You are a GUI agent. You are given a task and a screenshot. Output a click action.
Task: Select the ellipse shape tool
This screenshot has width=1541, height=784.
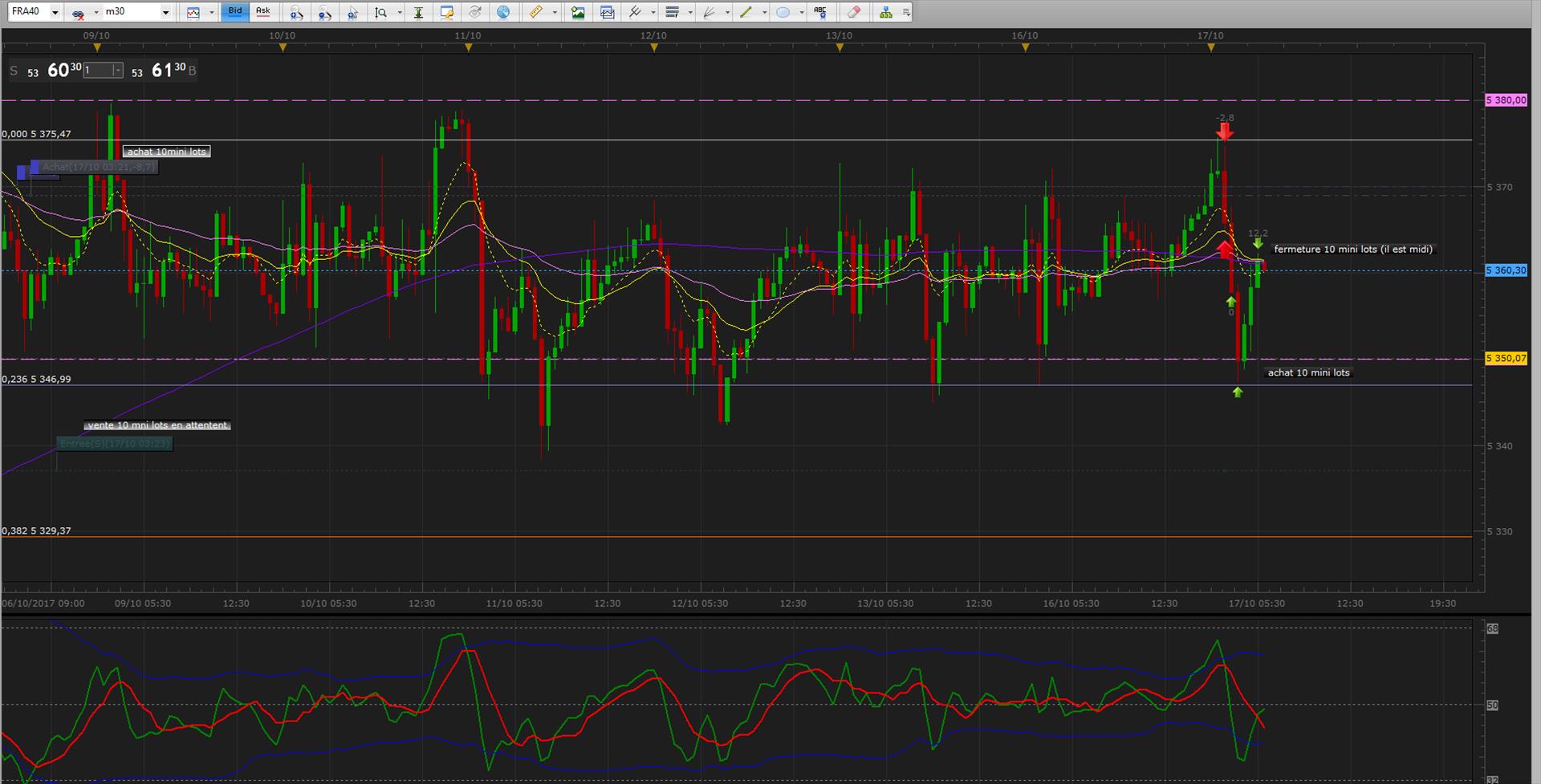click(783, 13)
